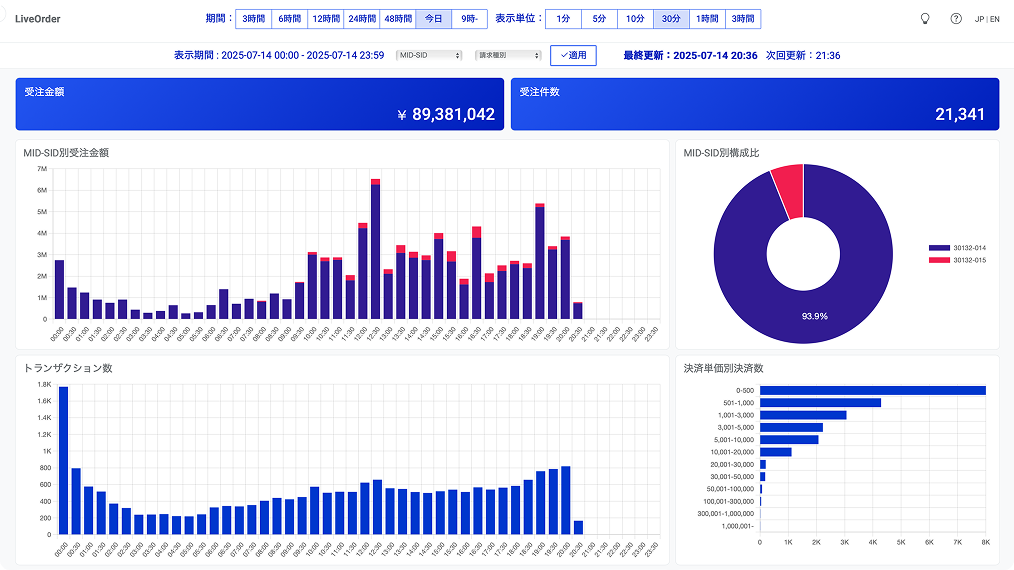Viewport: 1014px width, 570px height.
Task: Toggle legend swatch for 30132-014
Action: 938,247
